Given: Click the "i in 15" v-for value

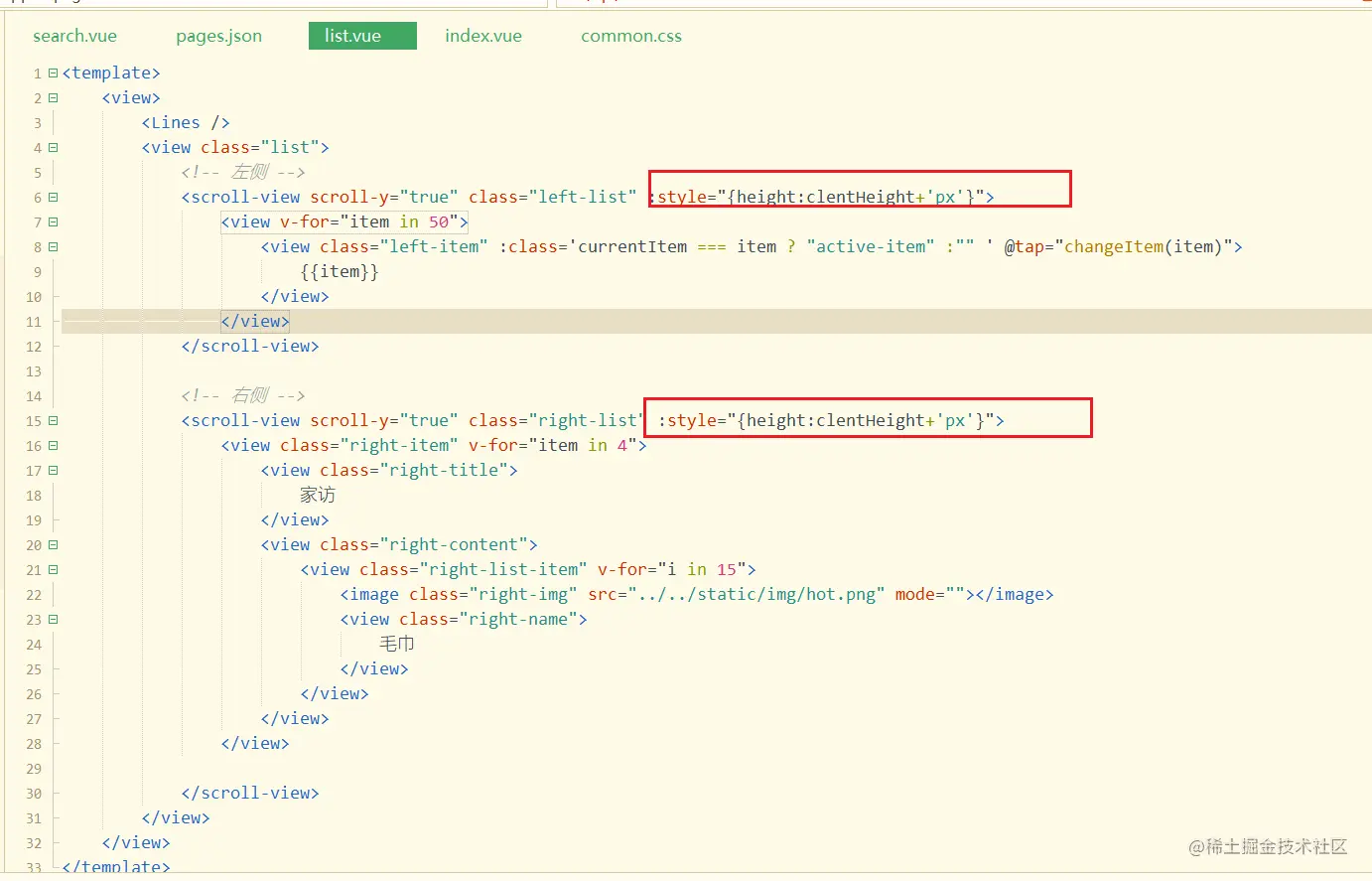Looking at the screenshot, I should [702, 569].
